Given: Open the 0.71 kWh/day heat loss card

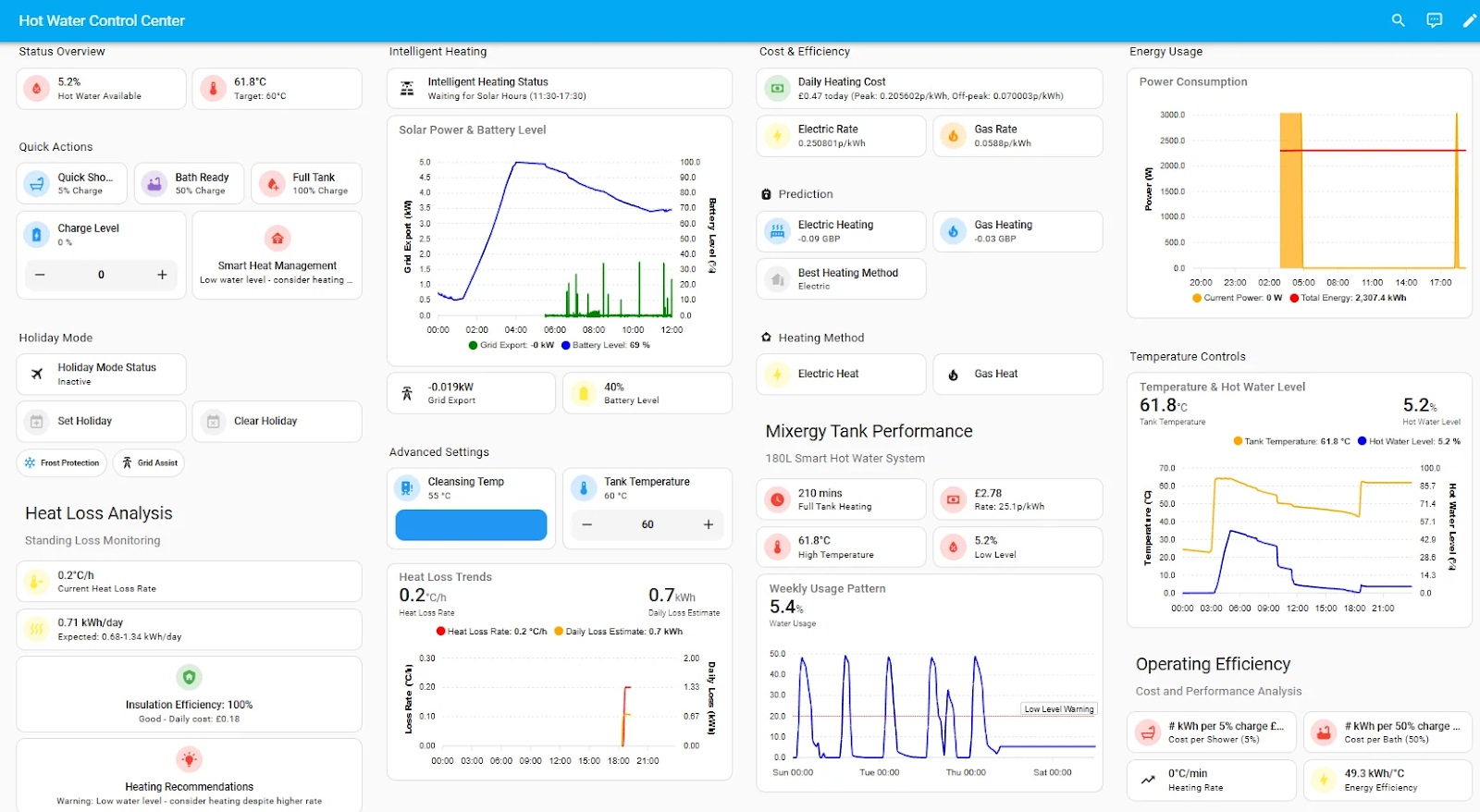Looking at the screenshot, I should [x=189, y=629].
